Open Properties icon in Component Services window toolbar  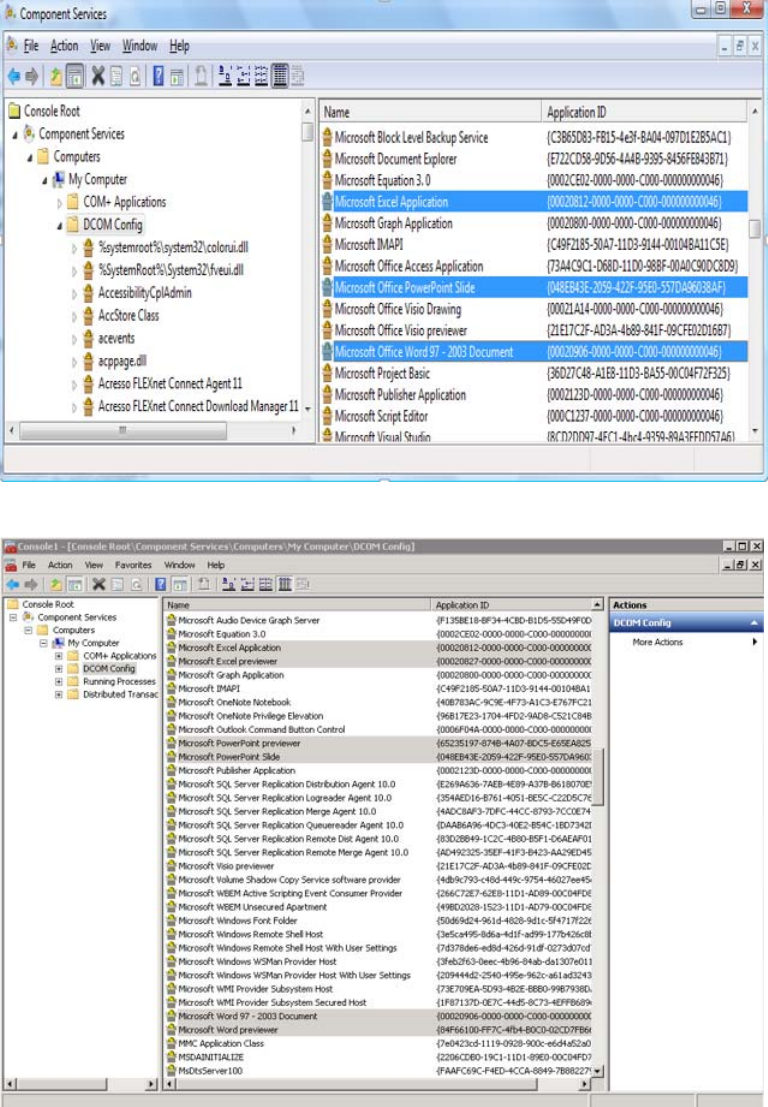point(116,76)
